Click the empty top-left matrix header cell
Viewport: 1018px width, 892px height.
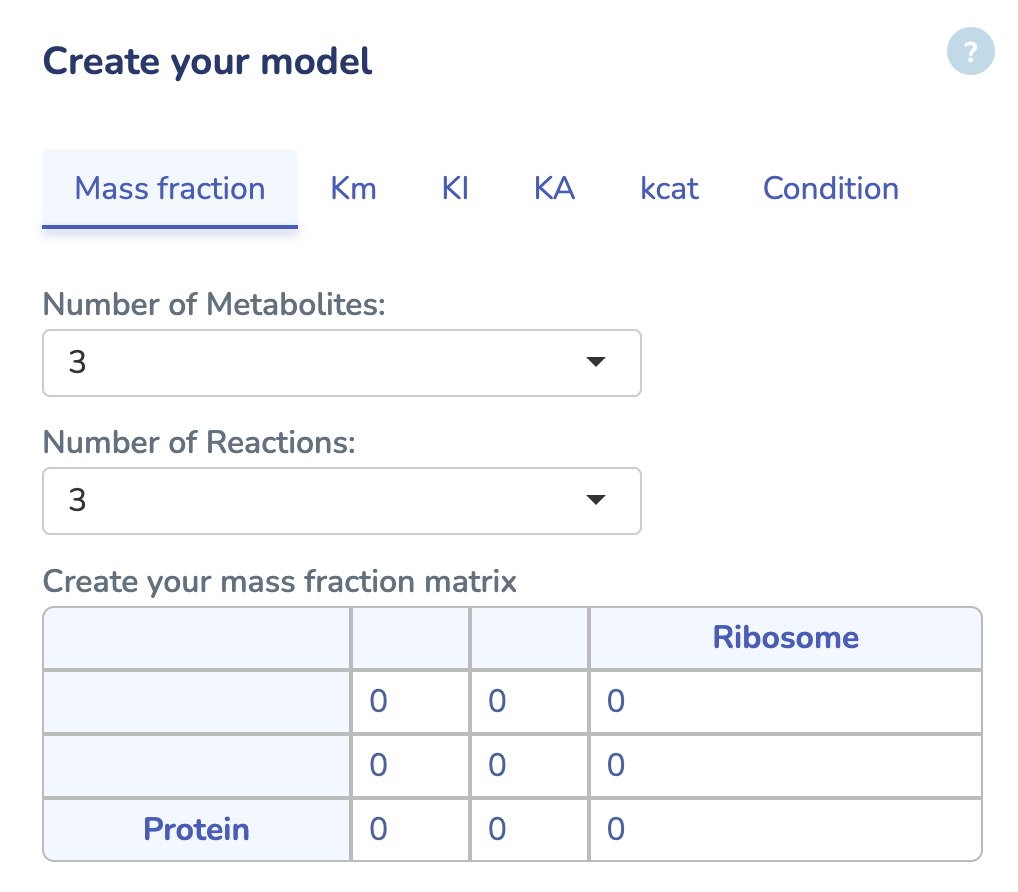pyautogui.click(x=196, y=637)
